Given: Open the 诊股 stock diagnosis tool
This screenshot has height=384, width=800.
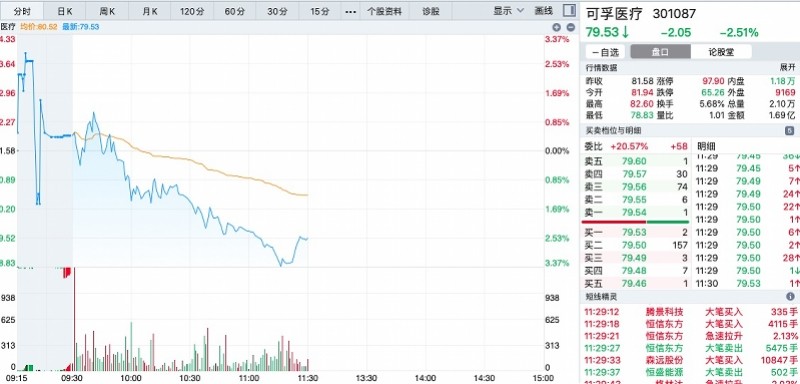Looking at the screenshot, I should [x=431, y=11].
